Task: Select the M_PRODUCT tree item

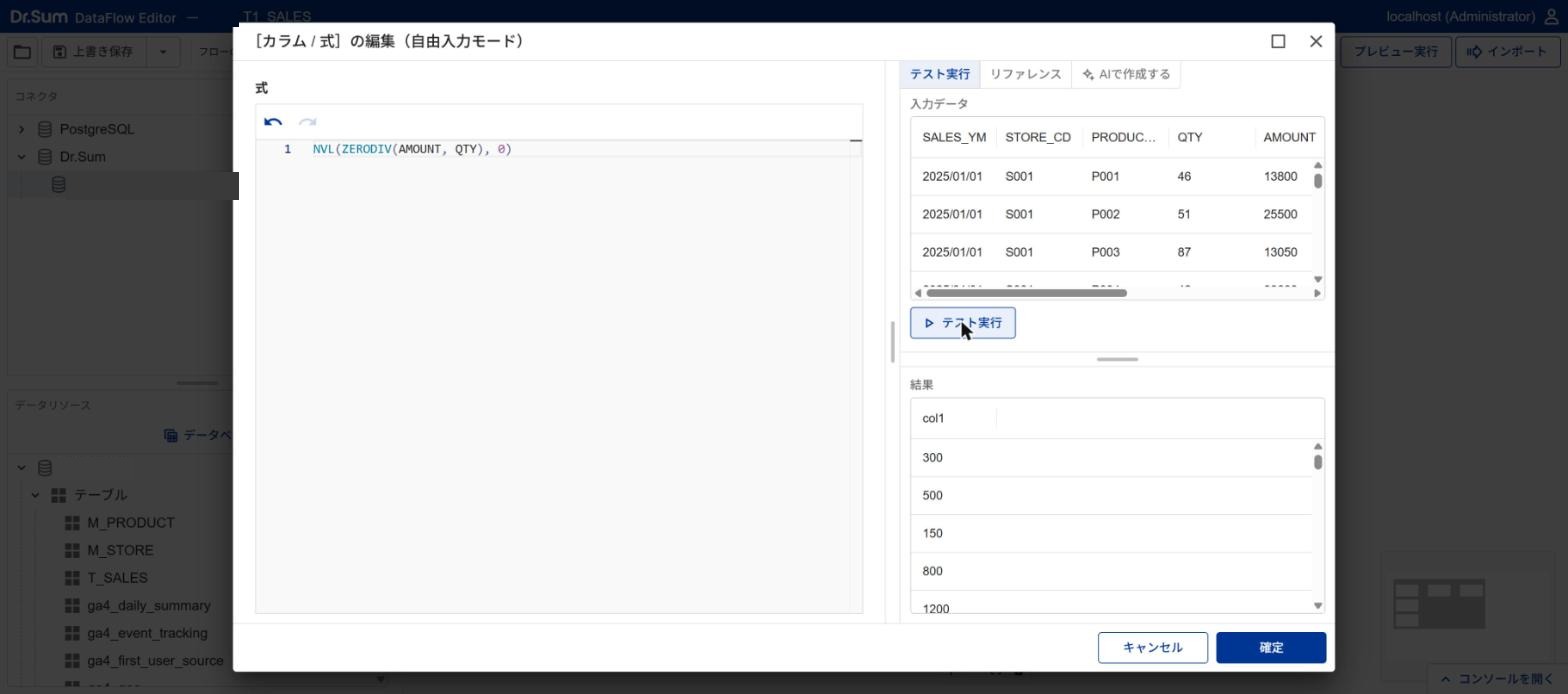Action: [x=131, y=523]
